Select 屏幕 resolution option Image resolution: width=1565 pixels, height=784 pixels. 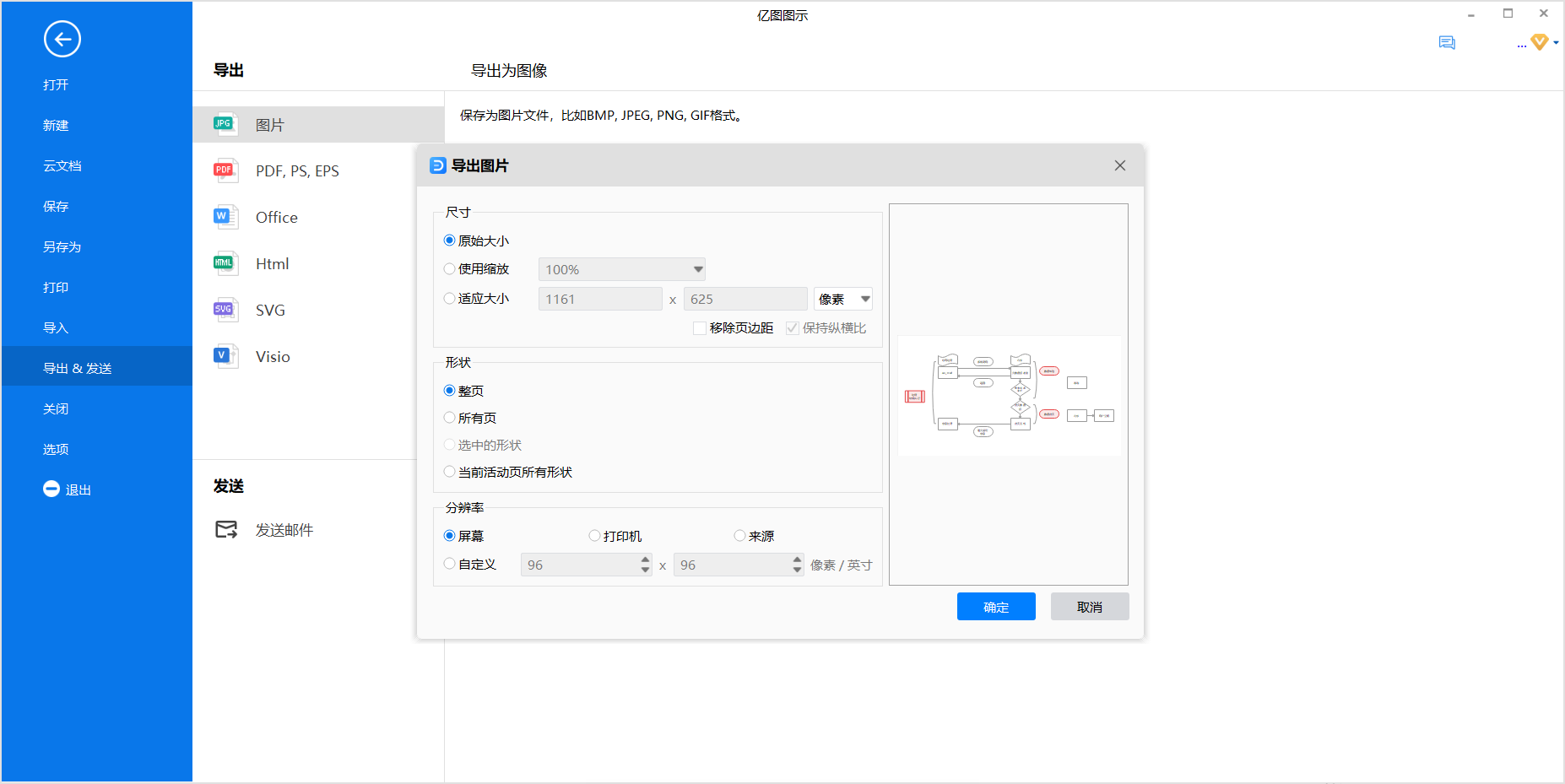click(449, 536)
